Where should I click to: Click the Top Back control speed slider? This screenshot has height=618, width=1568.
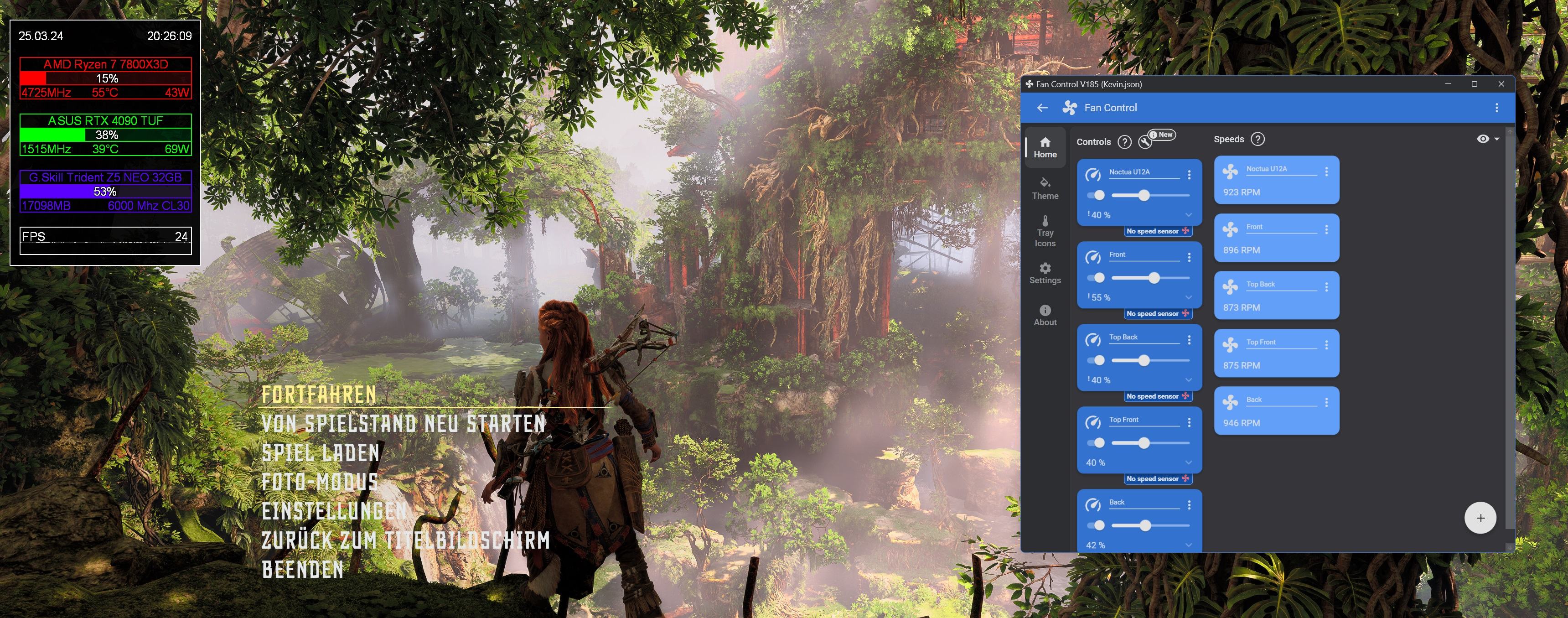tap(1150, 360)
